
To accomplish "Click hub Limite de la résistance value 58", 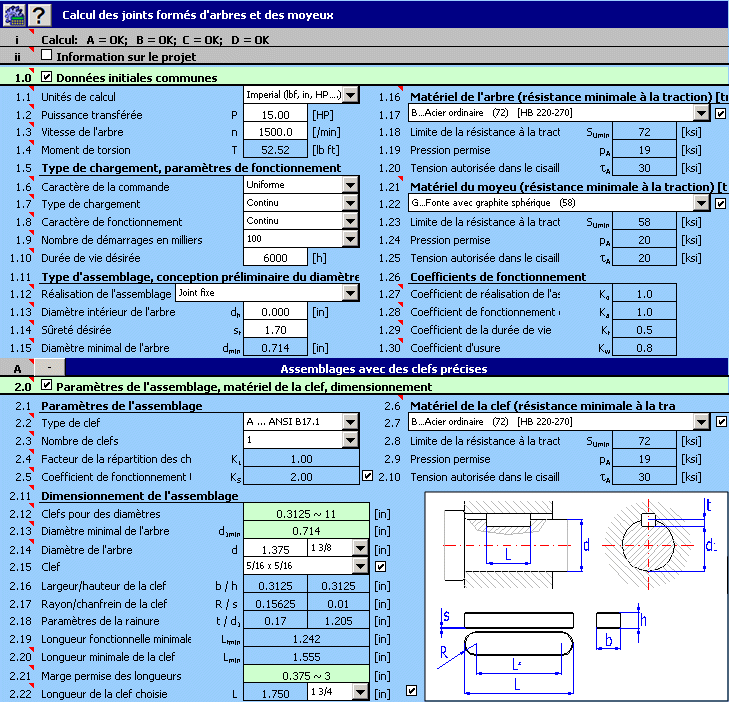I will click(x=644, y=222).
